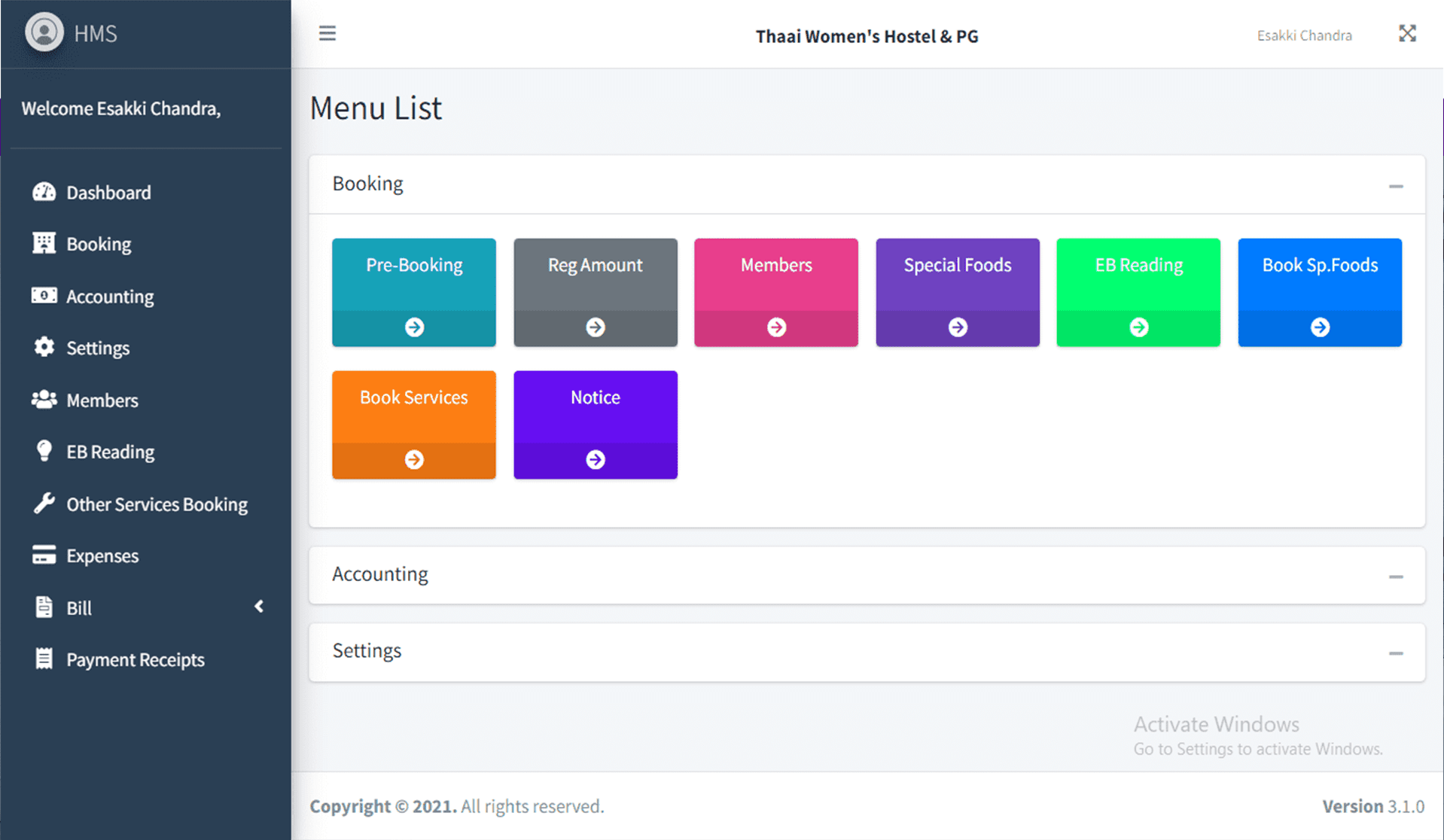Click the Settings gear icon in sidebar
The height and width of the screenshot is (840, 1444).
click(44, 347)
